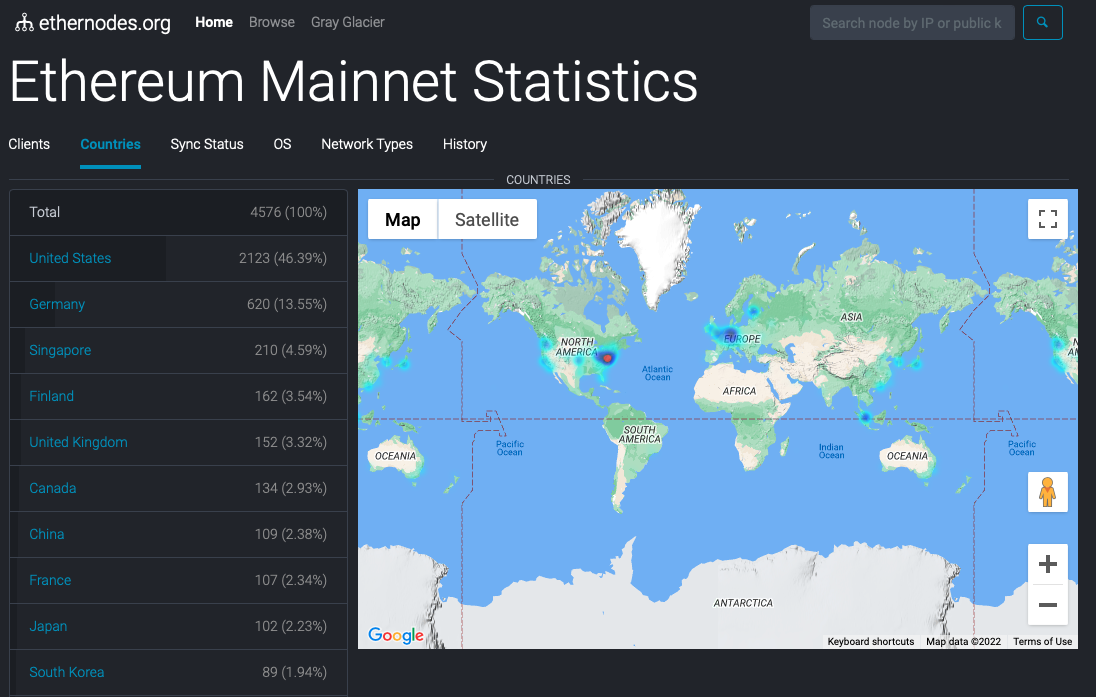The image size is (1096, 697).
Task: Click the 162 (3.54%) value
Action: [x=291, y=396]
